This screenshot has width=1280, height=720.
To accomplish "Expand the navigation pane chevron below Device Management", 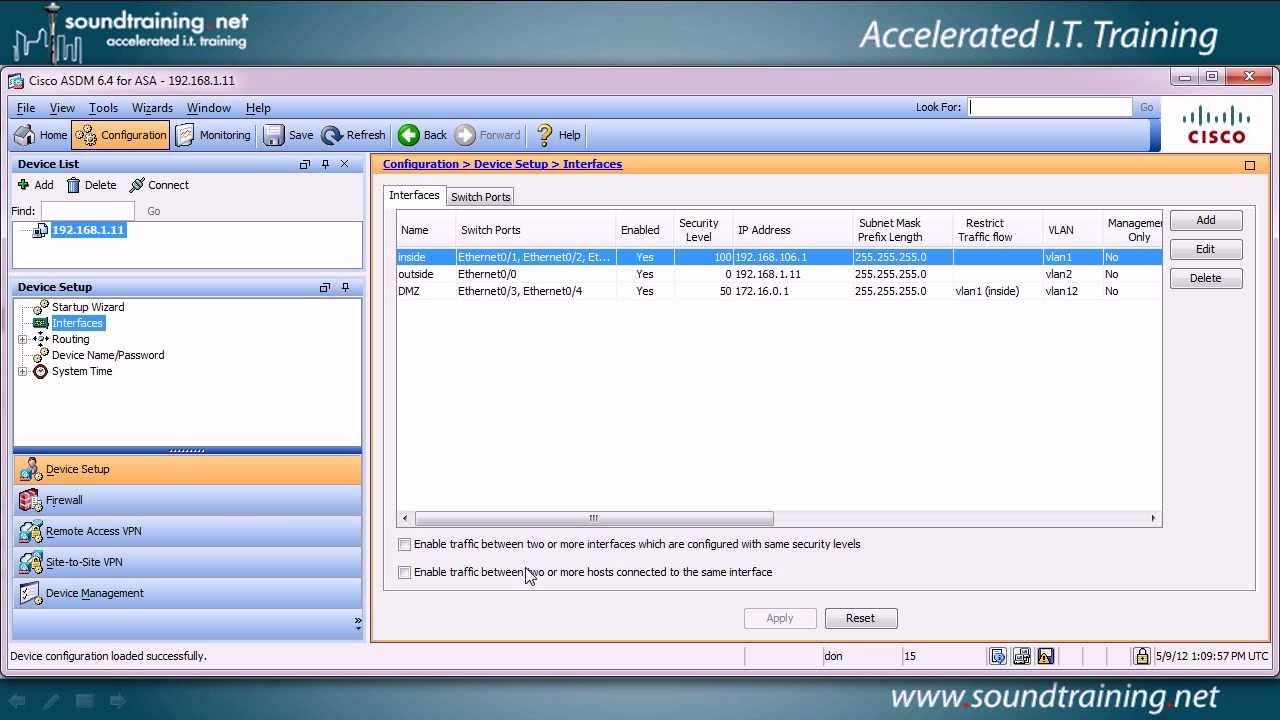I will 358,622.
